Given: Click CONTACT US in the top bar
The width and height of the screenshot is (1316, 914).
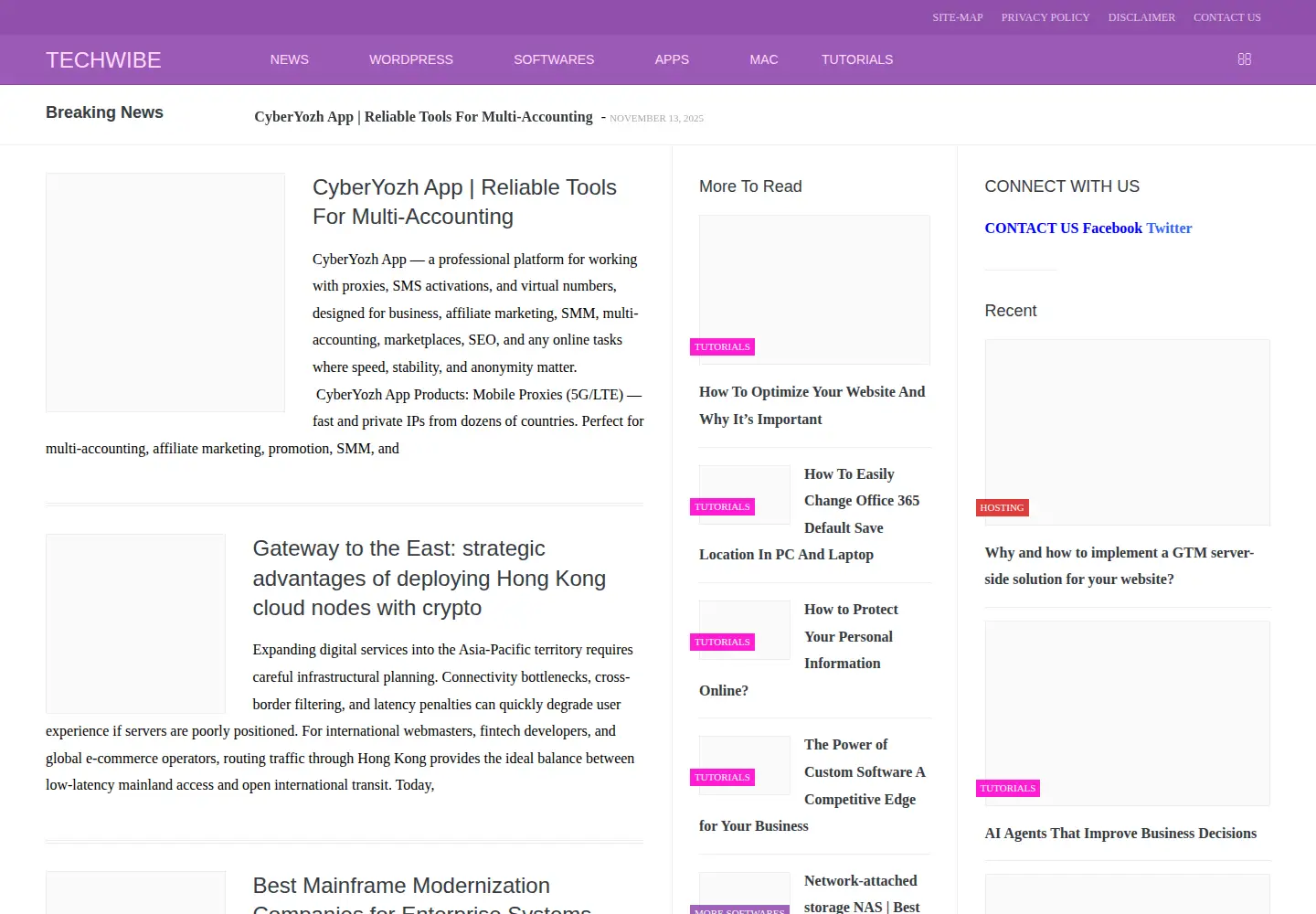Looking at the screenshot, I should [x=1227, y=17].
